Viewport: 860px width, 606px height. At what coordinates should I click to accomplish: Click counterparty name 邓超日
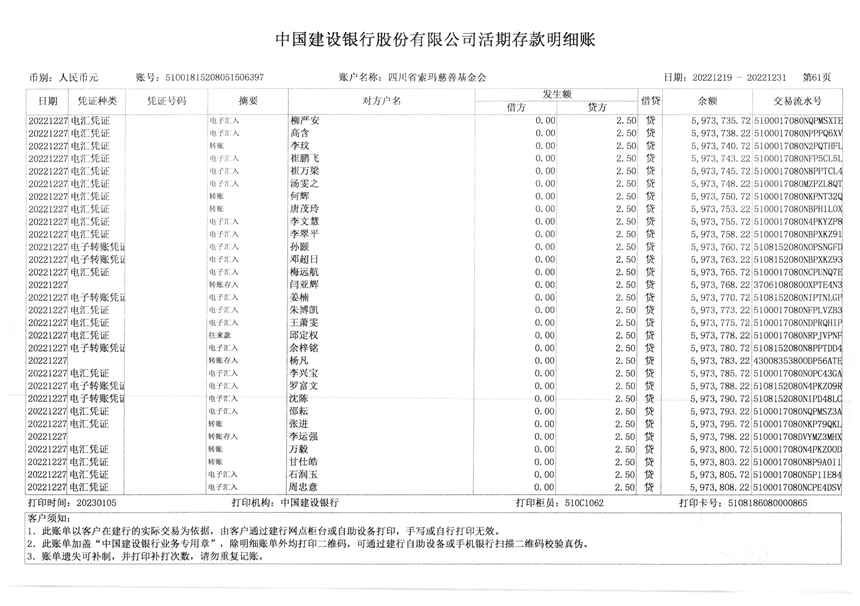pyautogui.click(x=304, y=259)
